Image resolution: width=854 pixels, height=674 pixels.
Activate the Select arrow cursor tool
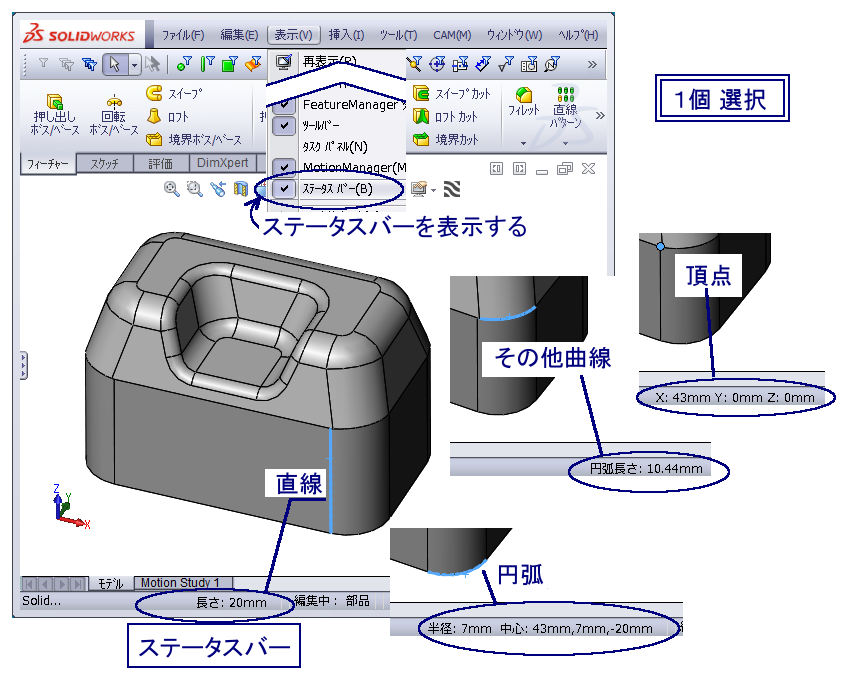point(115,64)
